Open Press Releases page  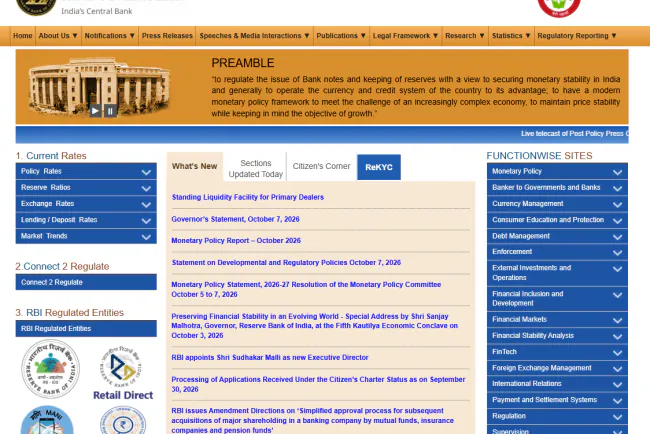click(x=167, y=36)
